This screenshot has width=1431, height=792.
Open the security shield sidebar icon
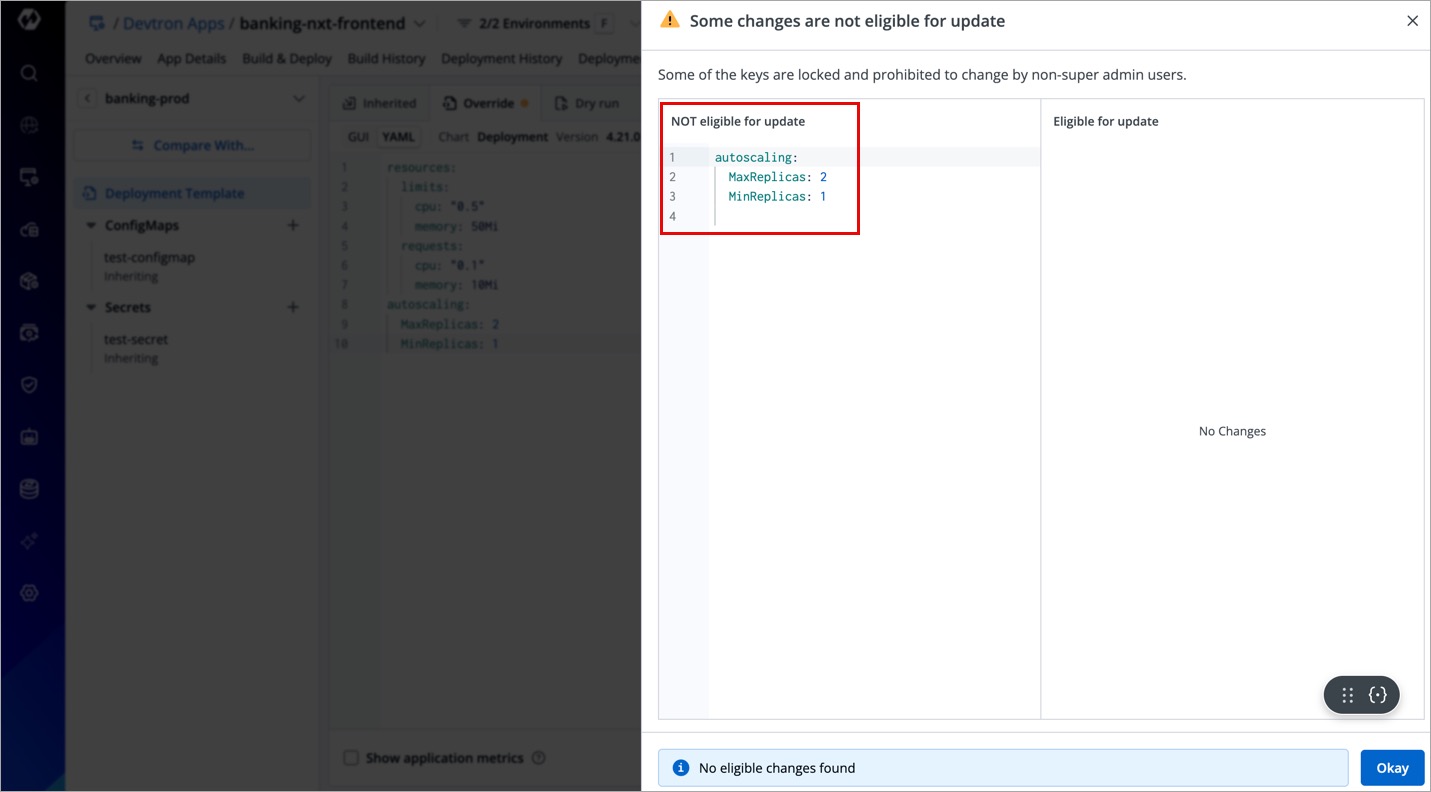29,385
